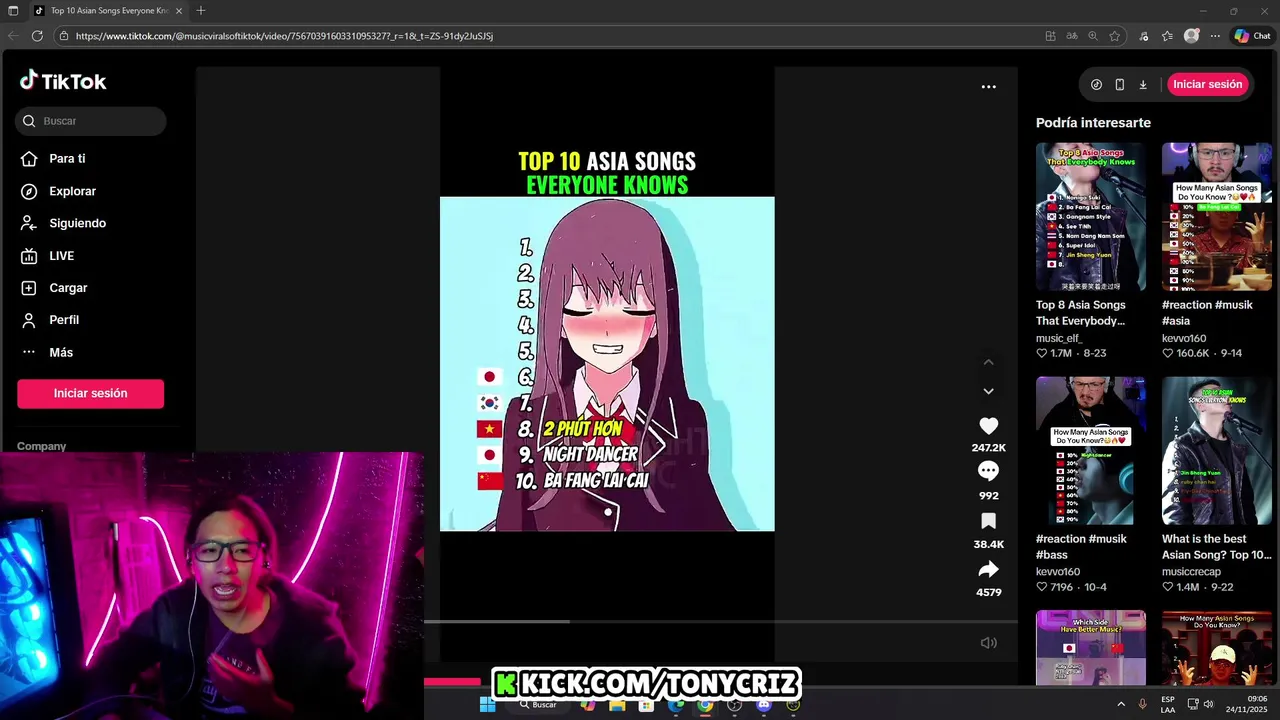Viewport: 1280px width, 720px height.
Task: Open the video three-dots options menu
Action: point(988,87)
